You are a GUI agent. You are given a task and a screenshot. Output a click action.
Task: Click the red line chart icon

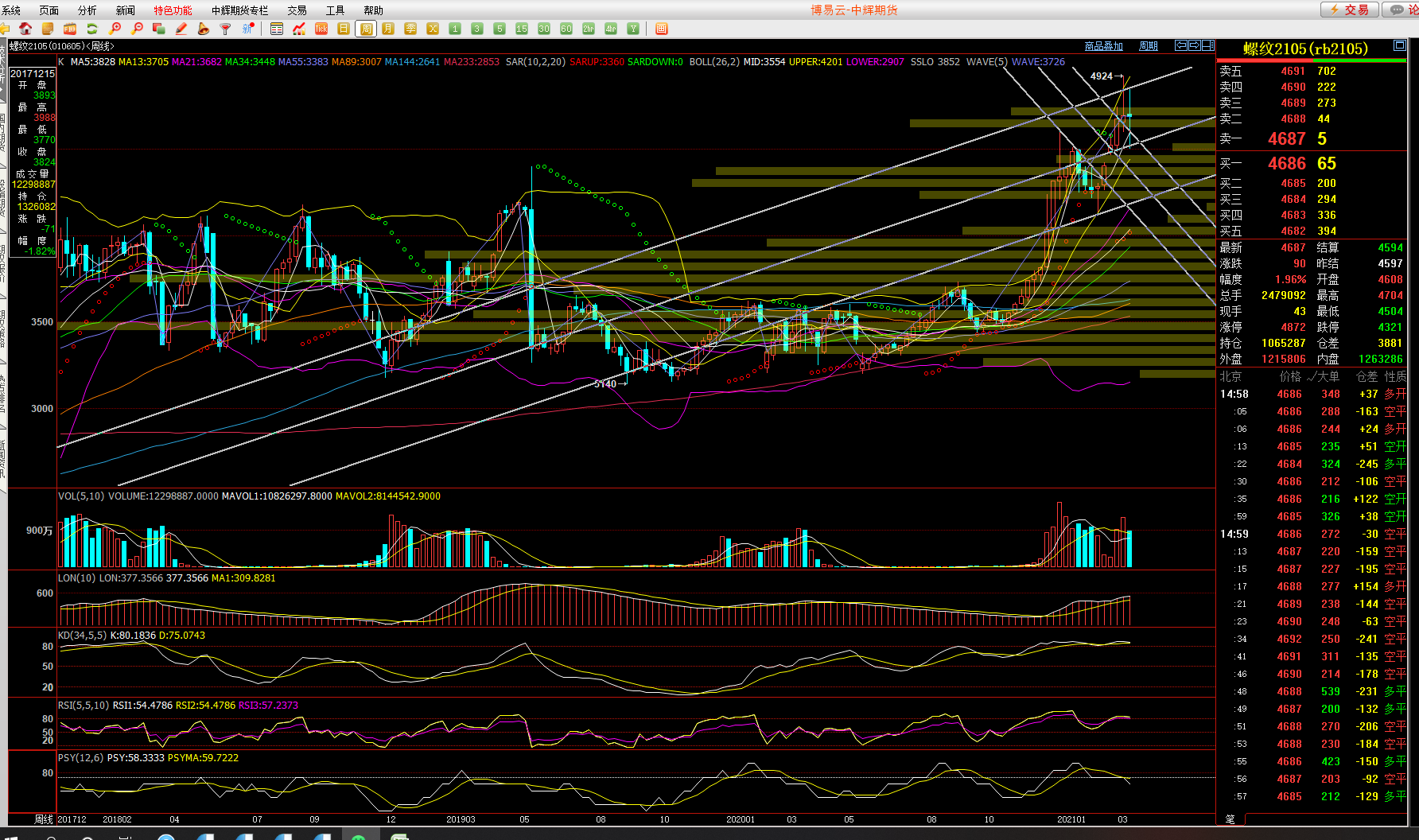[299, 29]
